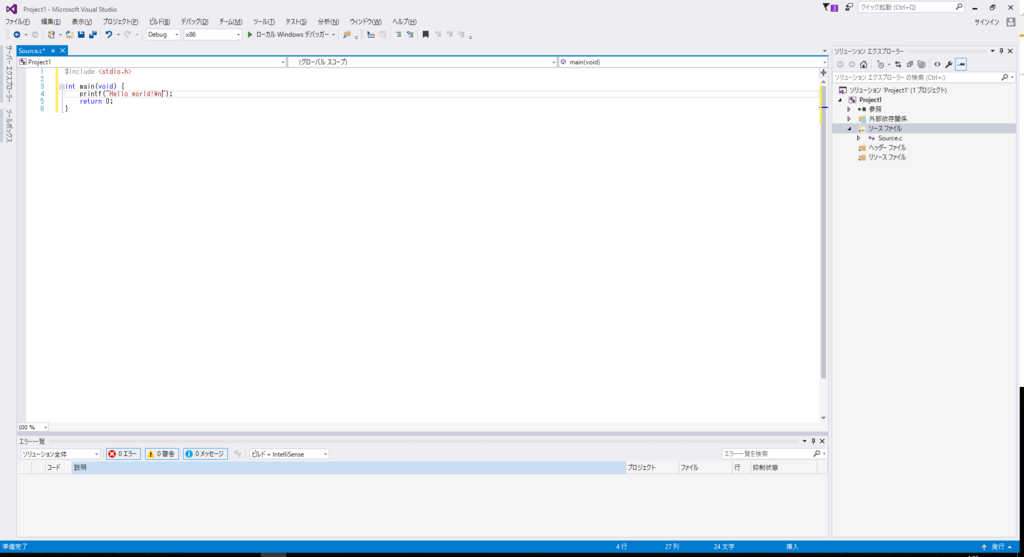Click the bookmark icon in the toolbar
The image size is (1024, 557).
(426, 35)
